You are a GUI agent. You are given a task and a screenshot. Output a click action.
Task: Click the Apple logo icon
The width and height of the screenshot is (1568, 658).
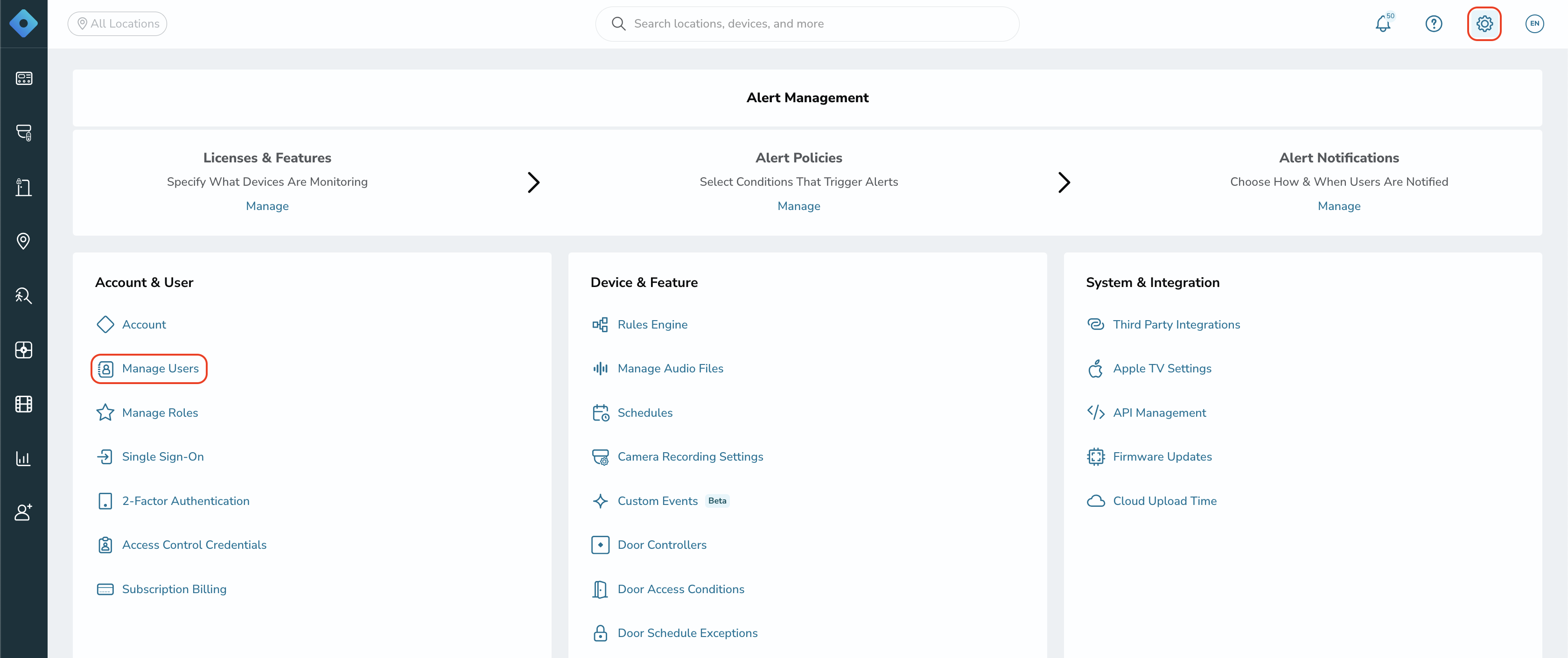pyautogui.click(x=1096, y=368)
